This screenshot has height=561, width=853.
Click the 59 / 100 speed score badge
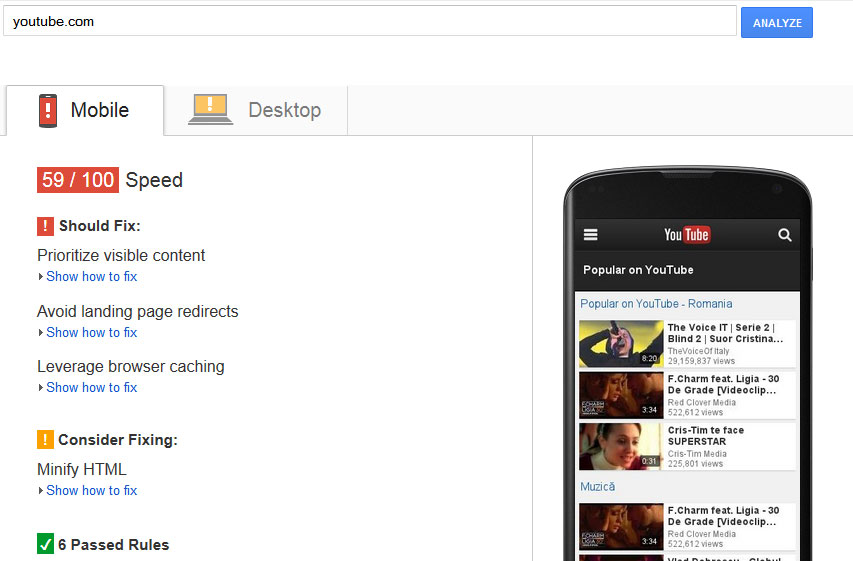[x=78, y=180]
